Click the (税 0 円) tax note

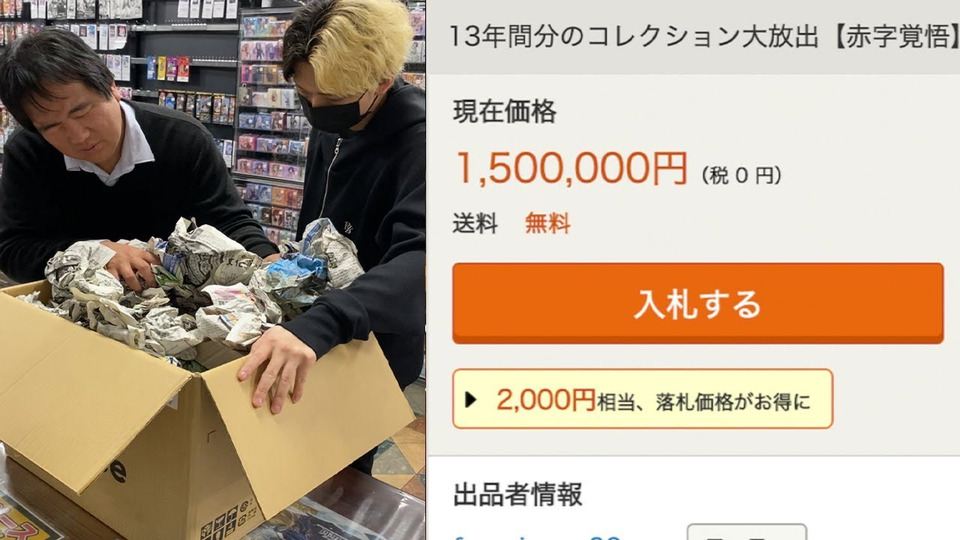[741, 176]
